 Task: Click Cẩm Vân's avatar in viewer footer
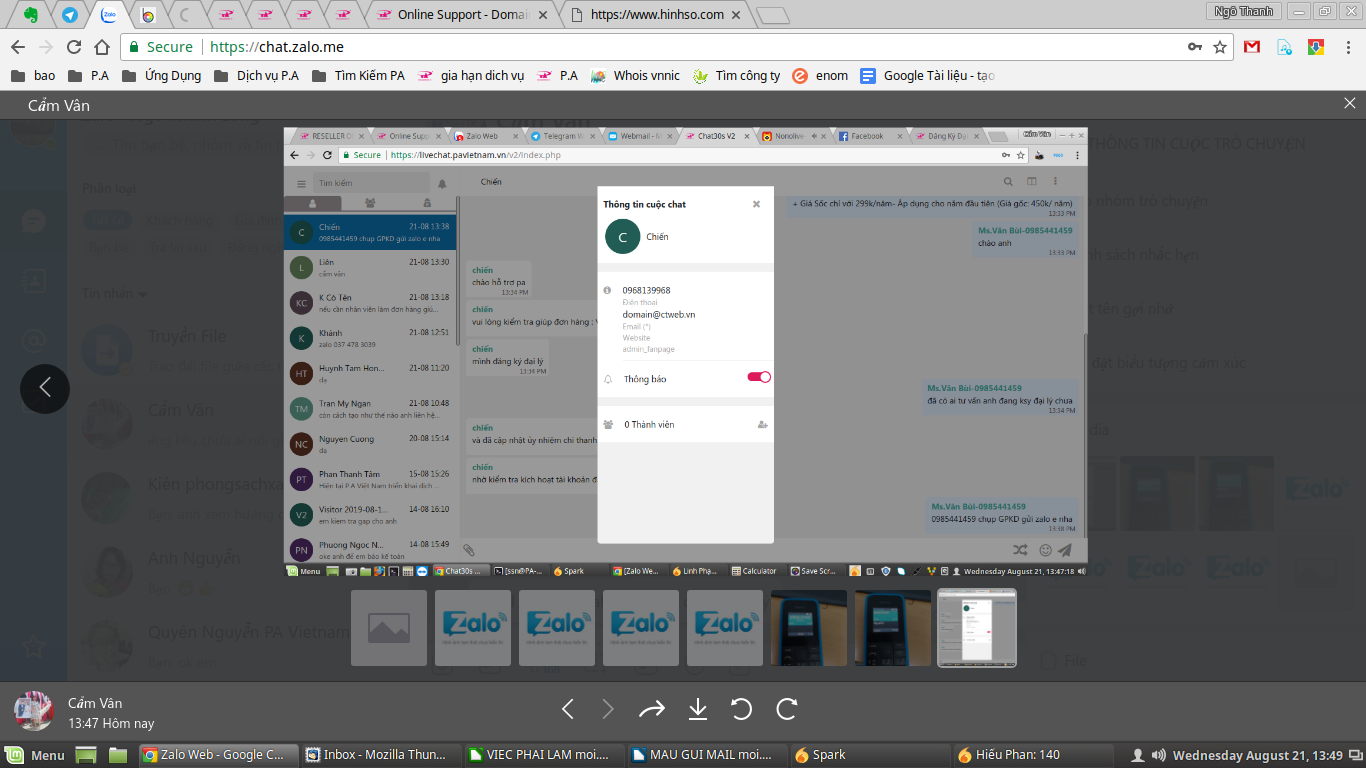tap(34, 710)
